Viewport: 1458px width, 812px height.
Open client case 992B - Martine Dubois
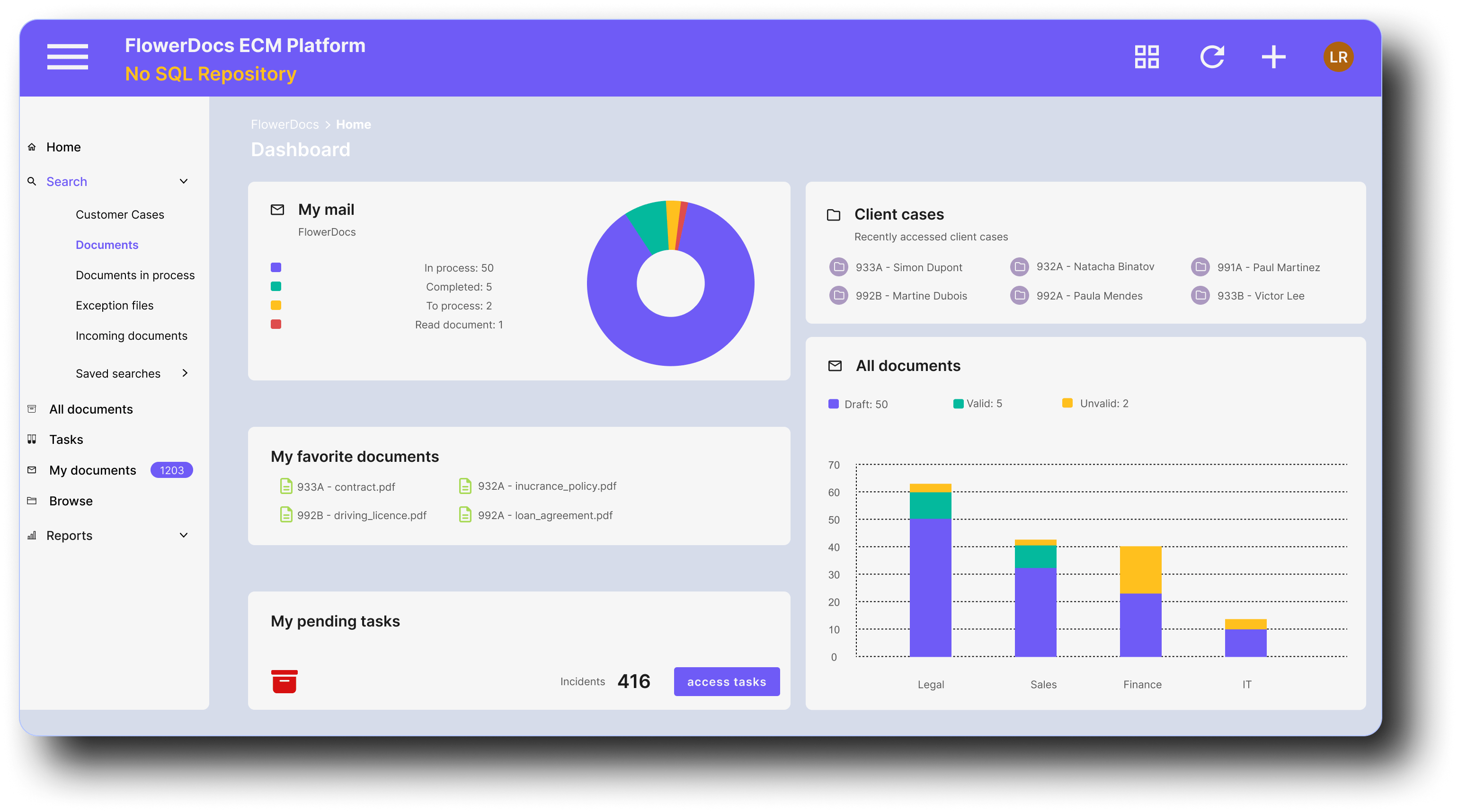pyautogui.click(x=911, y=295)
